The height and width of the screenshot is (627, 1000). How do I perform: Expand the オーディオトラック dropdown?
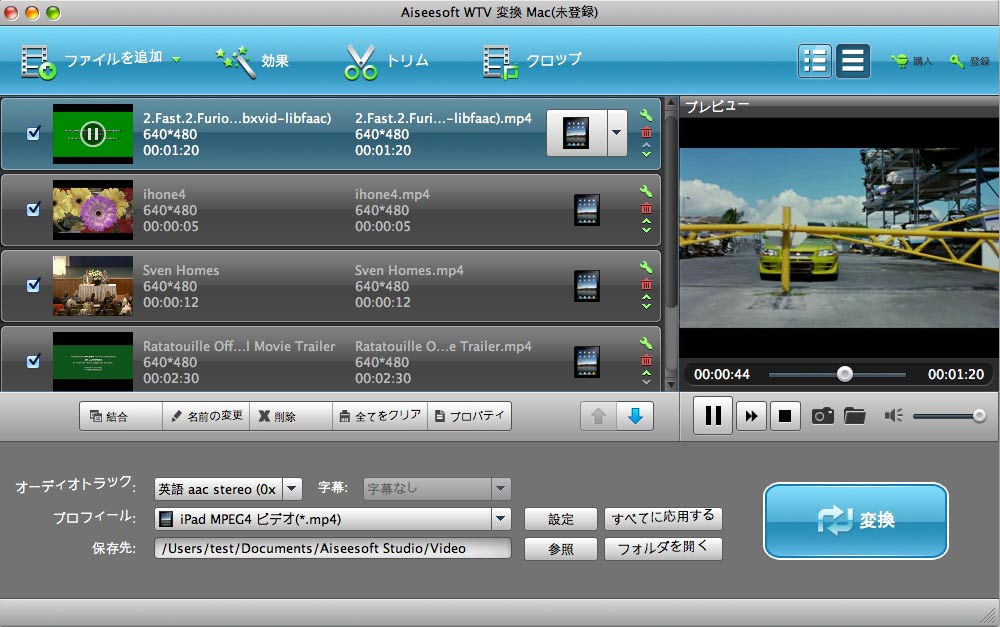(x=292, y=489)
